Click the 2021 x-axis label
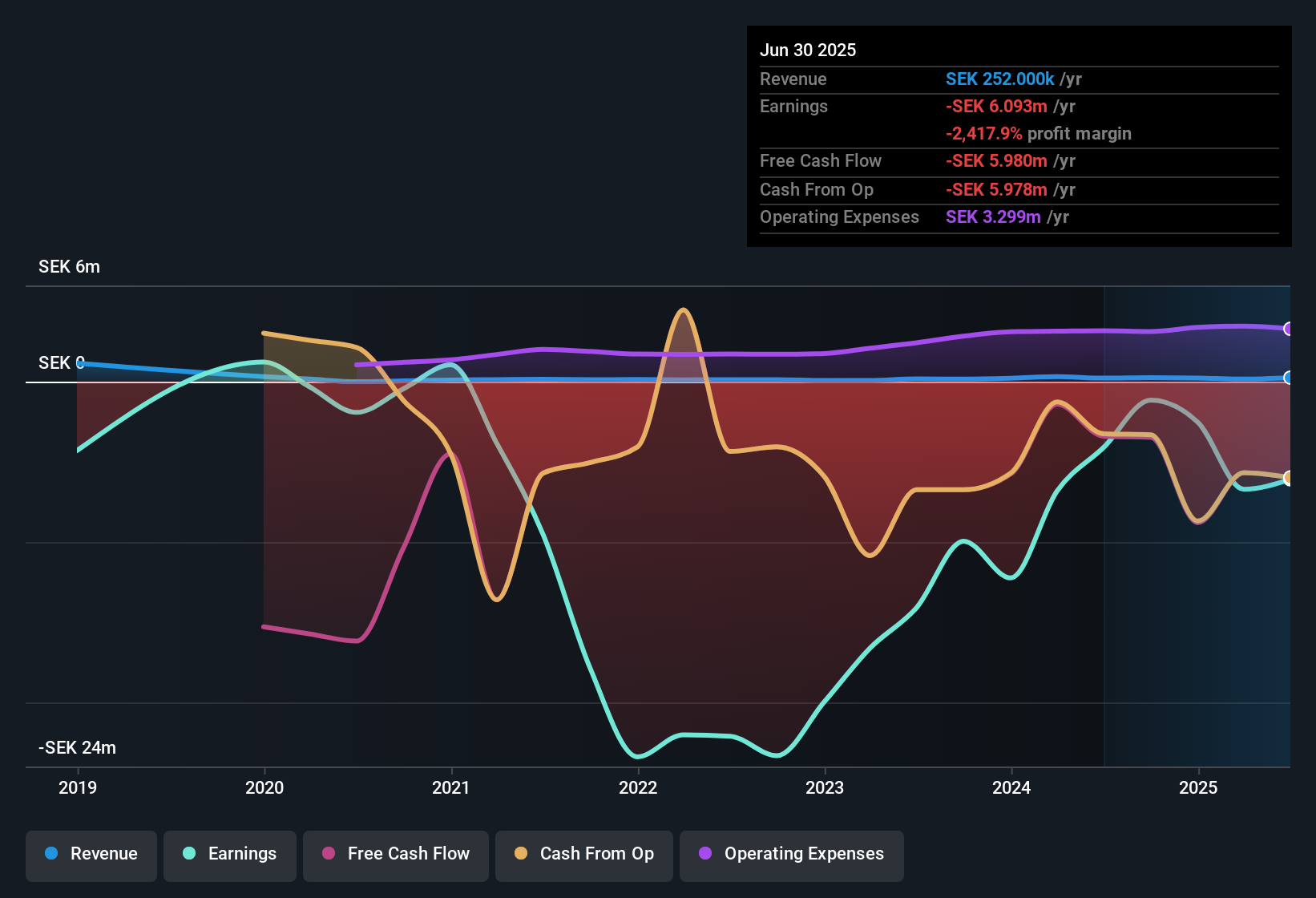This screenshot has height=898, width=1316. pos(451,787)
